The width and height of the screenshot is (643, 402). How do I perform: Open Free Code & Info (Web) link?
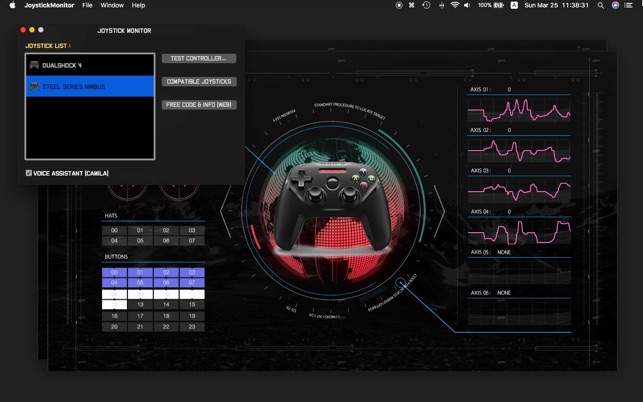199,104
